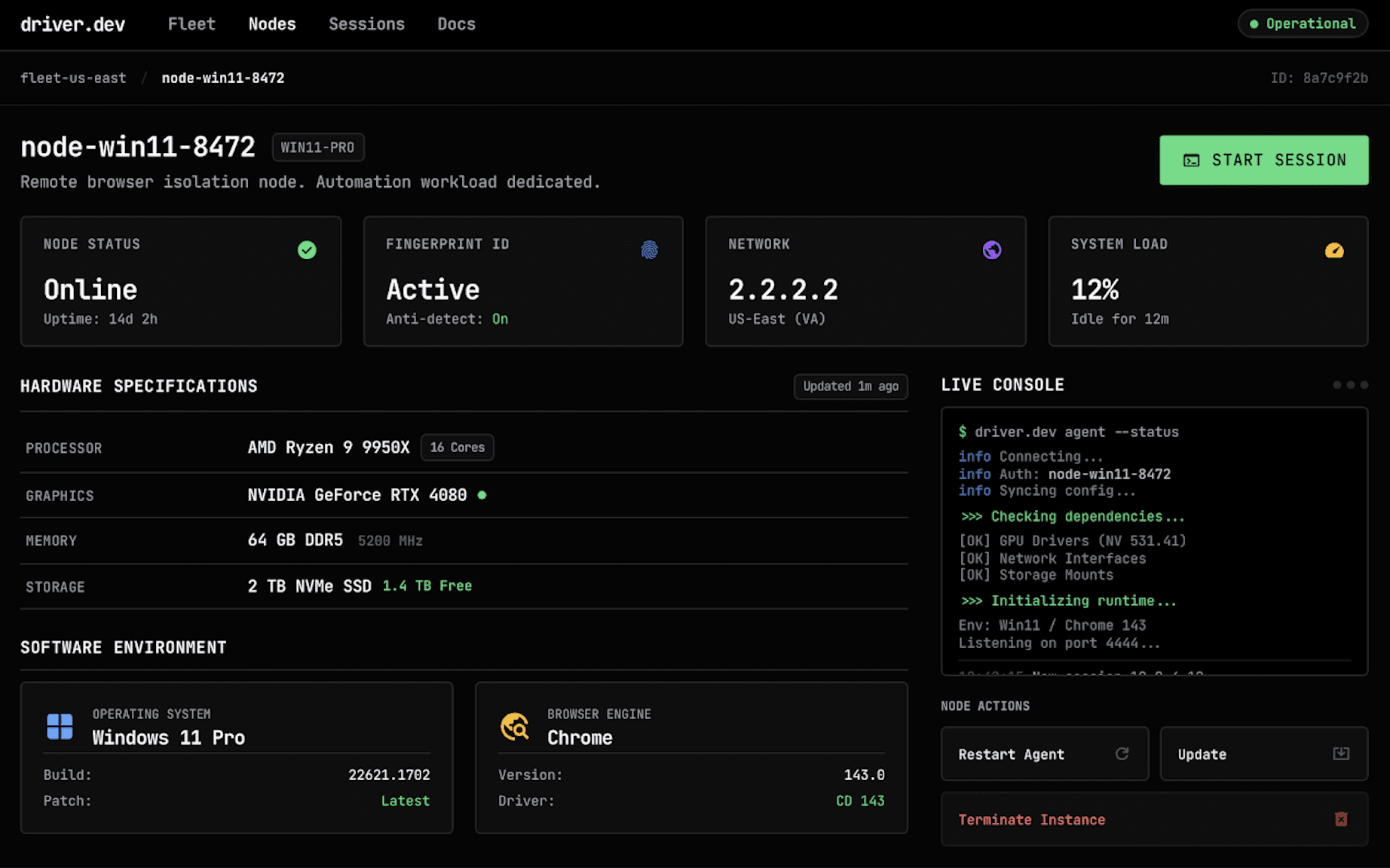Click the three dots in Live Console header
Image resolution: width=1390 pixels, height=868 pixels.
(x=1350, y=385)
